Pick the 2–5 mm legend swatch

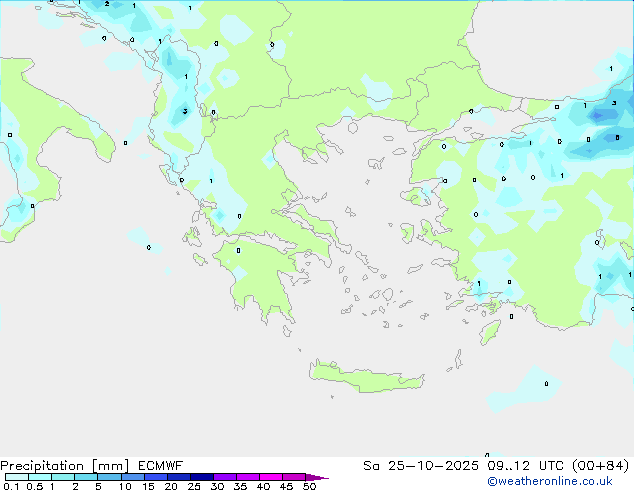86,477
